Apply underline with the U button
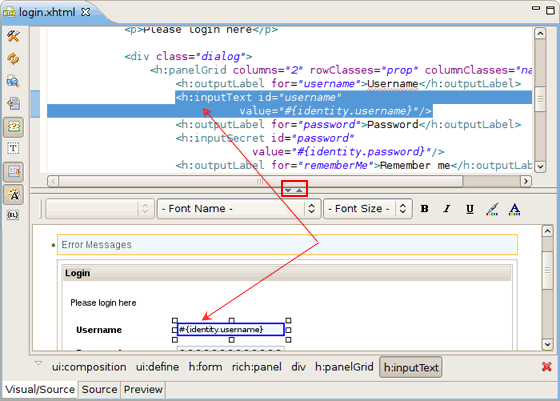Screen dimensions: 560x401 point(470,209)
